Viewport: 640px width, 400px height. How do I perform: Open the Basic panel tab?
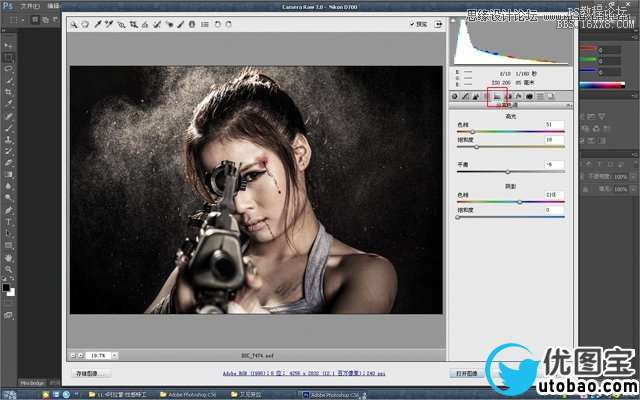click(455, 96)
